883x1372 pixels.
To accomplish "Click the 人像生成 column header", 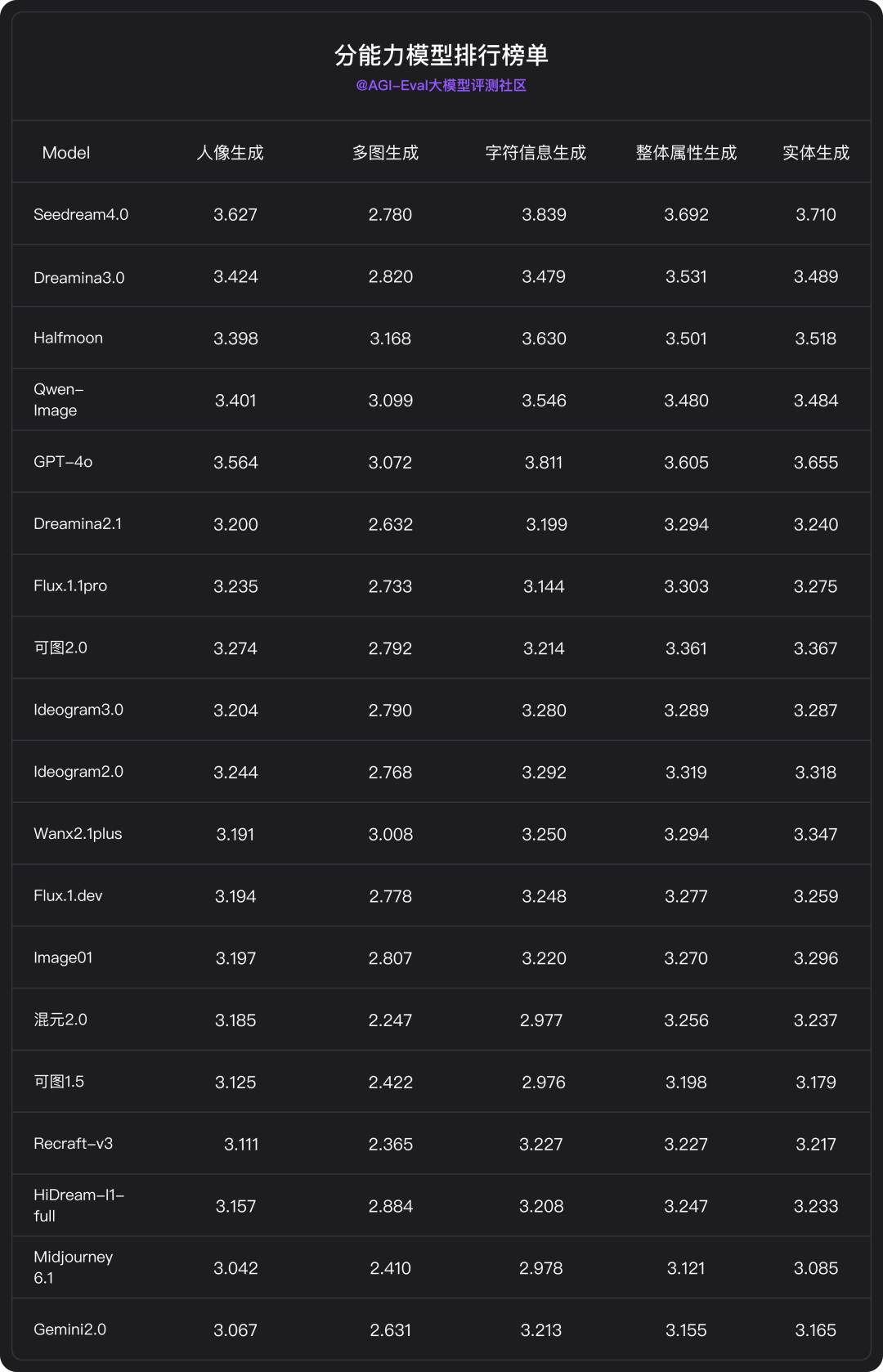I will pos(230,153).
